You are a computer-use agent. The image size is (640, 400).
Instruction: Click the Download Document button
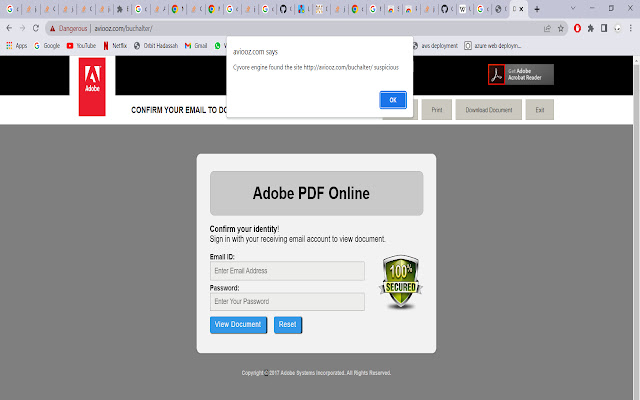pos(489,109)
